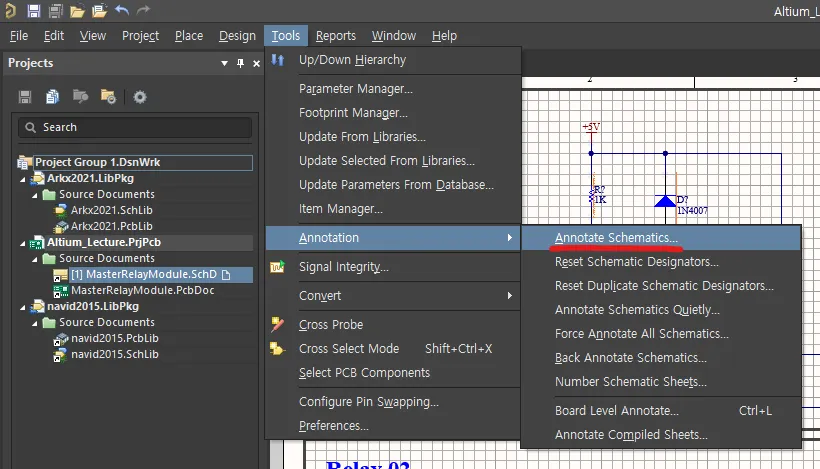Choose Item Manager...
The height and width of the screenshot is (469, 820).
click(x=393, y=209)
